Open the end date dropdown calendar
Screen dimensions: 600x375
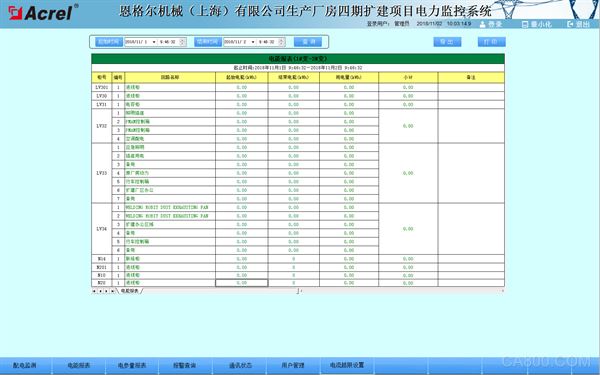(x=253, y=42)
